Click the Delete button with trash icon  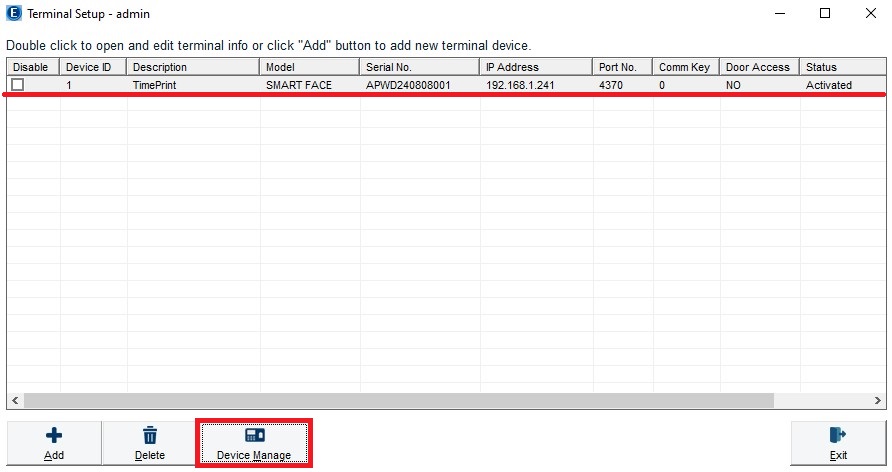[150, 444]
